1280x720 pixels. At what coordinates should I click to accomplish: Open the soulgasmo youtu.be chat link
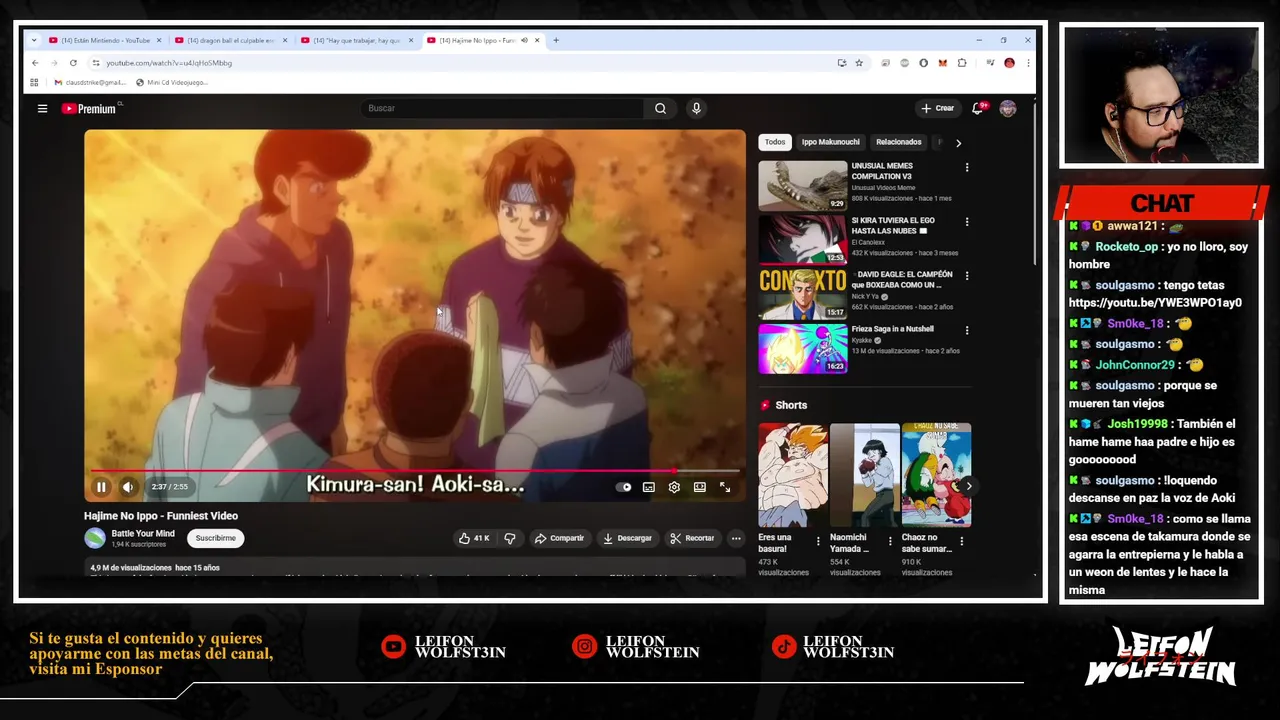pos(1155,303)
